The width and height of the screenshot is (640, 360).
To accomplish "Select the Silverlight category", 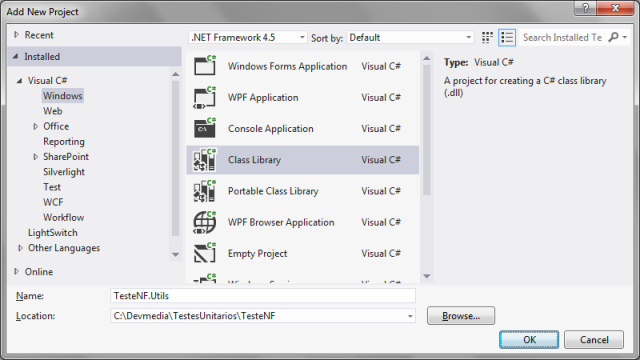I will 64,172.
